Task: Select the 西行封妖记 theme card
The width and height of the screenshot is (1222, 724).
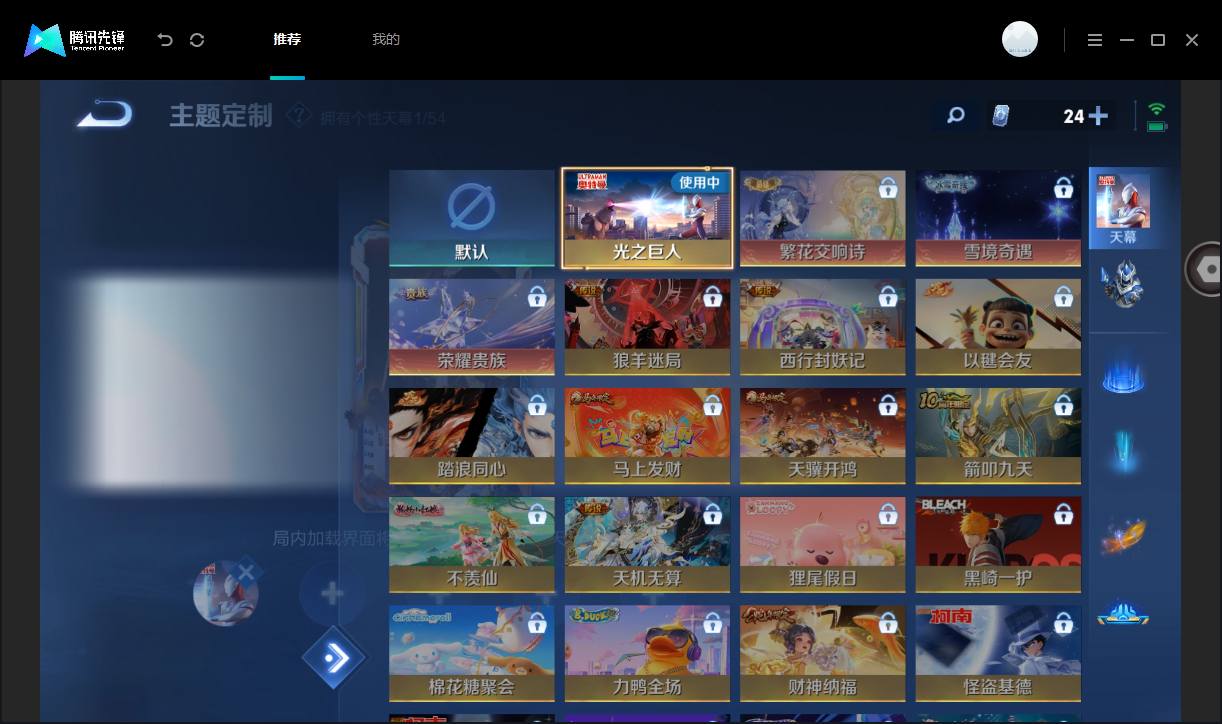Action: coord(823,327)
